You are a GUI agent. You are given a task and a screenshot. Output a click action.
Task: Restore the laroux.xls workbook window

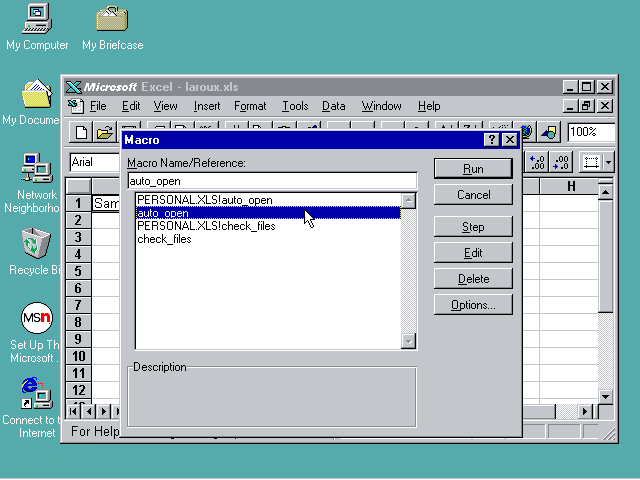pyautogui.click(x=587, y=106)
